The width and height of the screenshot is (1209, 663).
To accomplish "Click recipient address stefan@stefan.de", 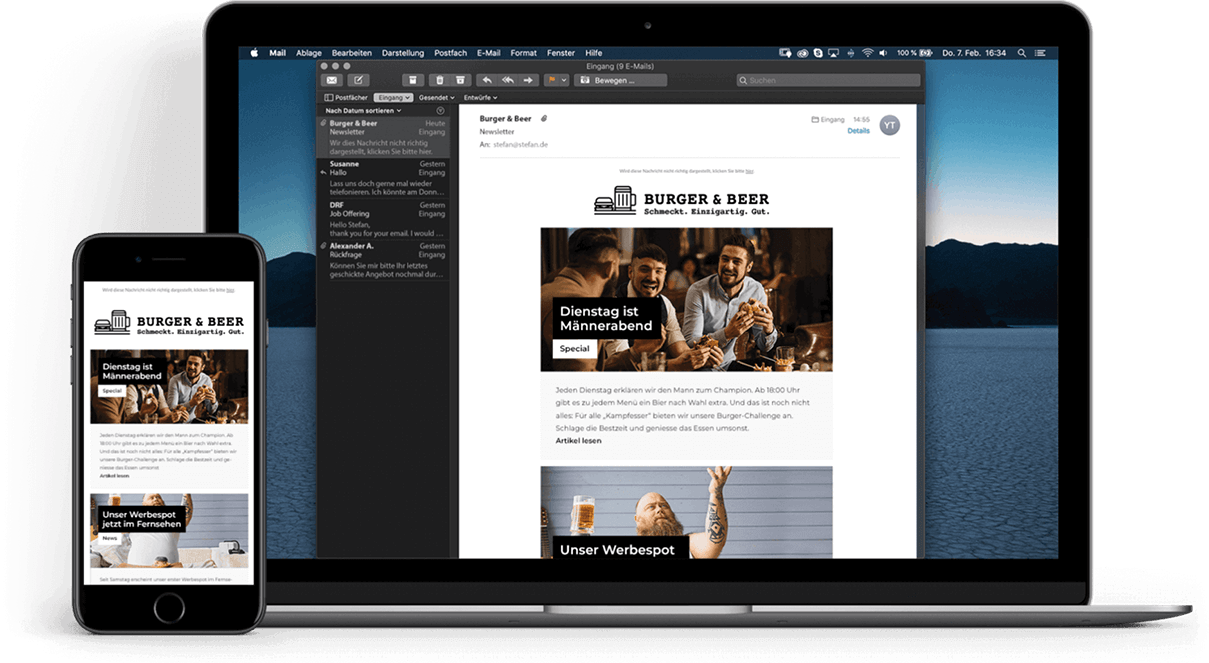I will point(520,145).
